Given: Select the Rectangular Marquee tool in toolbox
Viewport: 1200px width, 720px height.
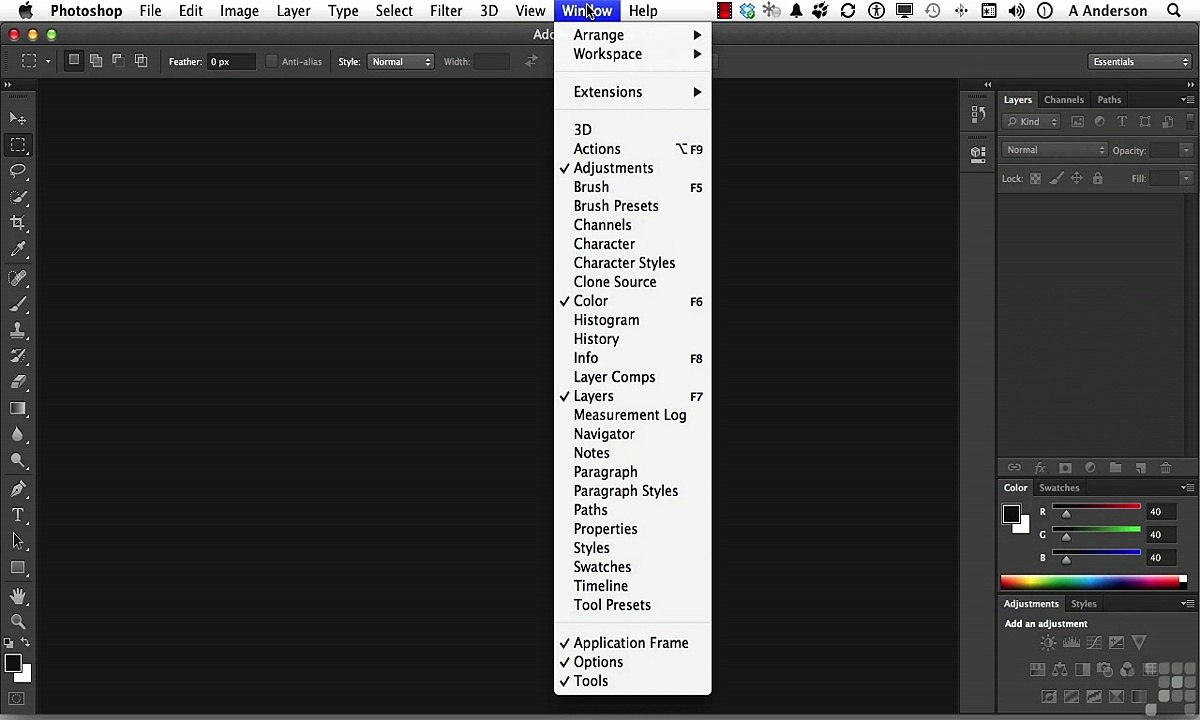Looking at the screenshot, I should tap(18, 145).
